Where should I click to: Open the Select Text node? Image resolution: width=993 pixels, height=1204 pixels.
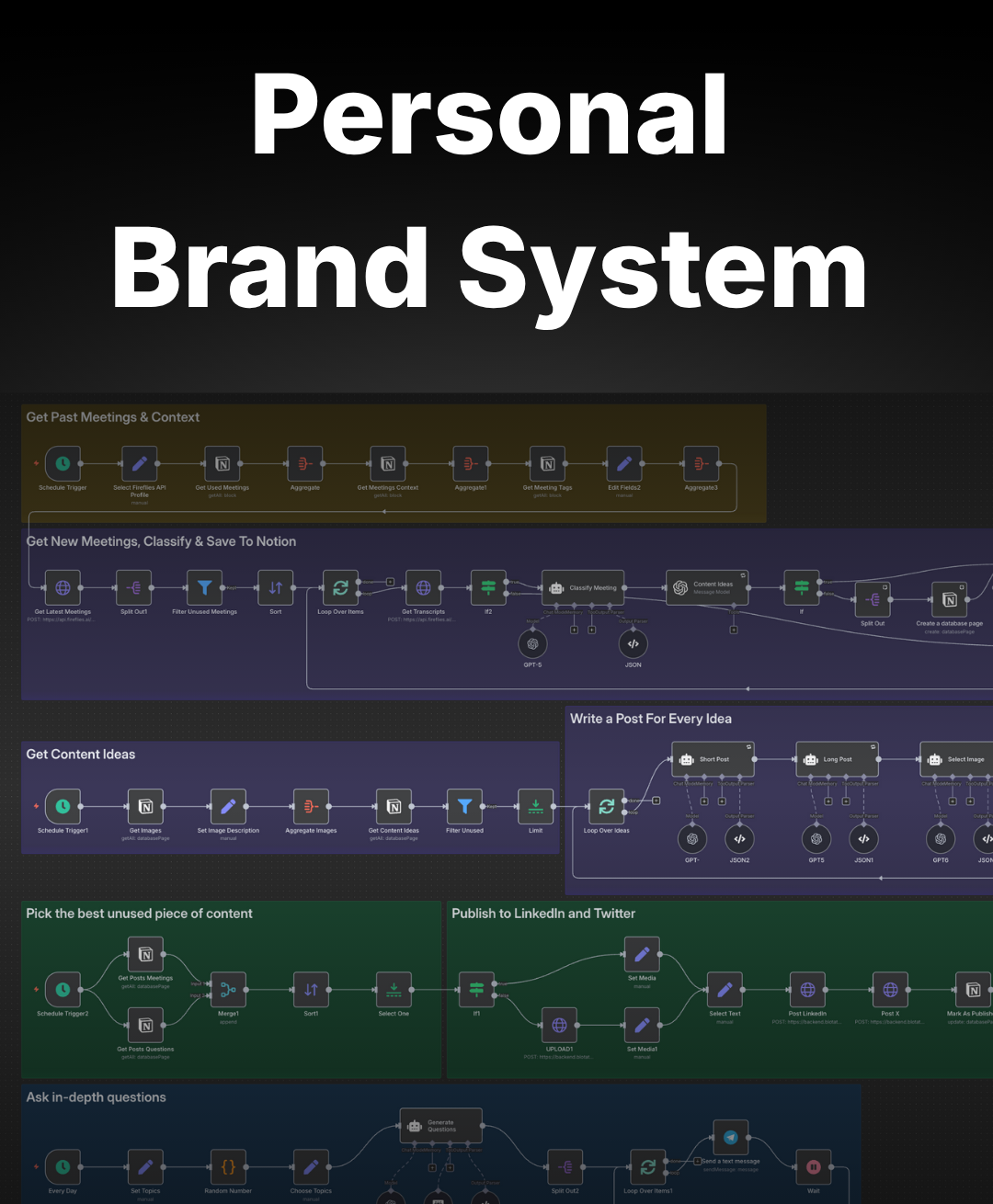pyautogui.click(x=725, y=990)
